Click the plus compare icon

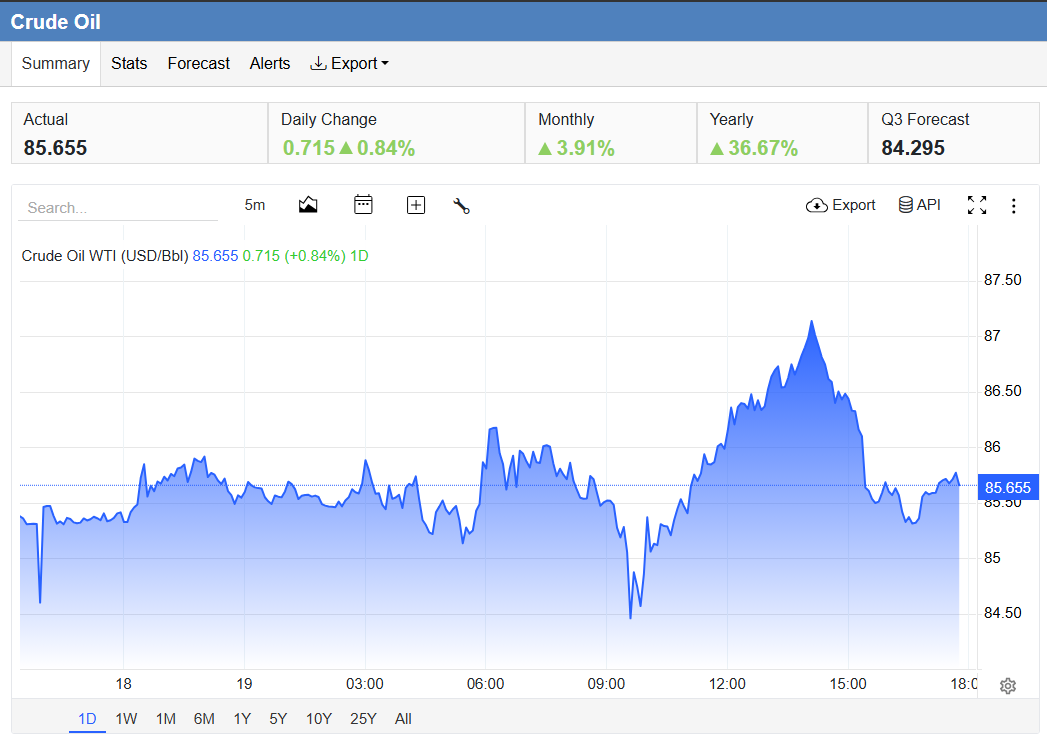pos(416,205)
